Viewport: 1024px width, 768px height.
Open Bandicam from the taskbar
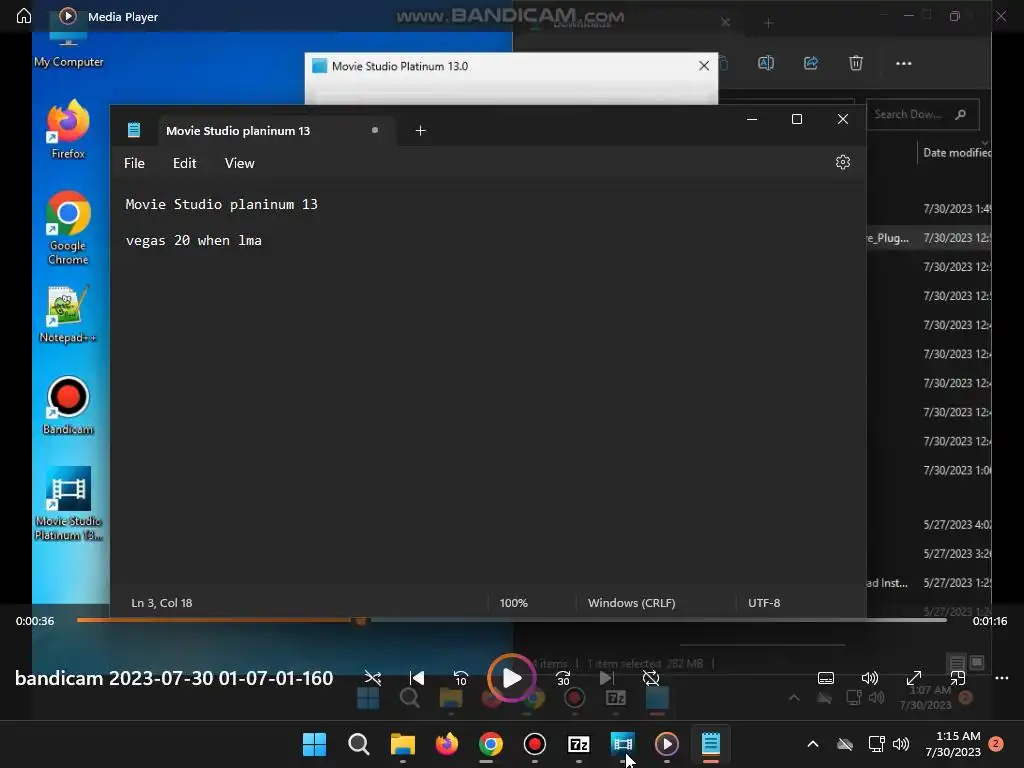[535, 744]
